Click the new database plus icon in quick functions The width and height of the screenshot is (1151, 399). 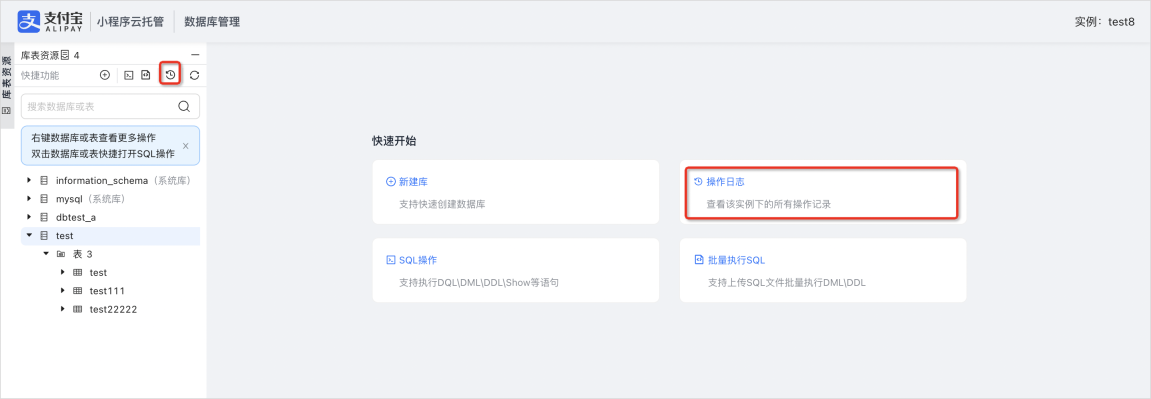tap(105, 75)
